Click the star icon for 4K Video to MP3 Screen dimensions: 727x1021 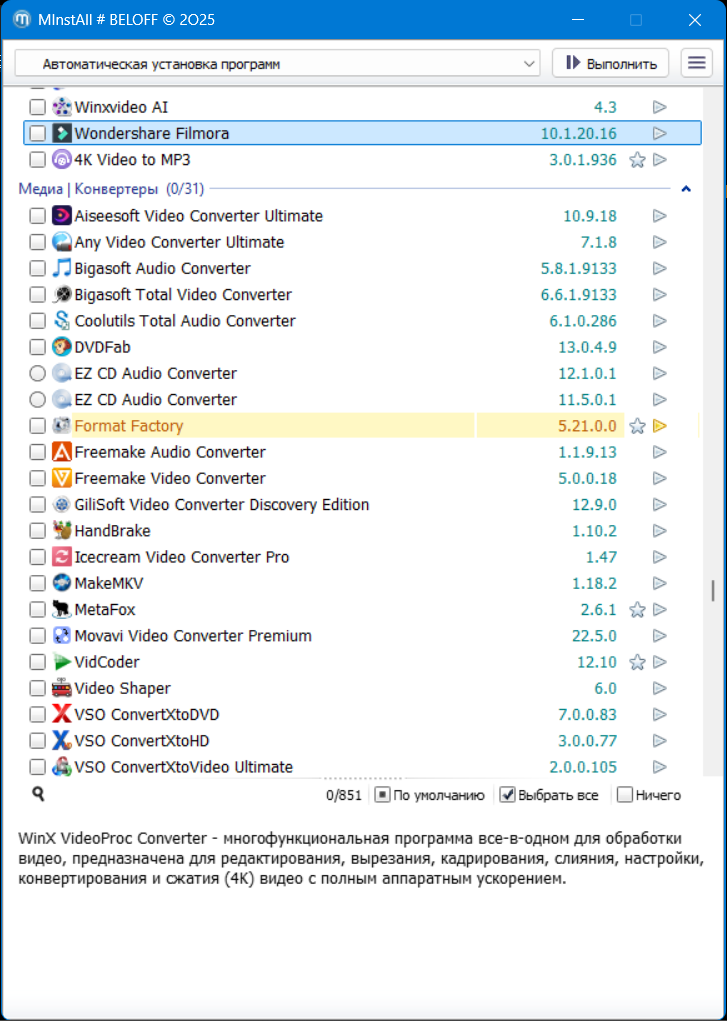637,160
